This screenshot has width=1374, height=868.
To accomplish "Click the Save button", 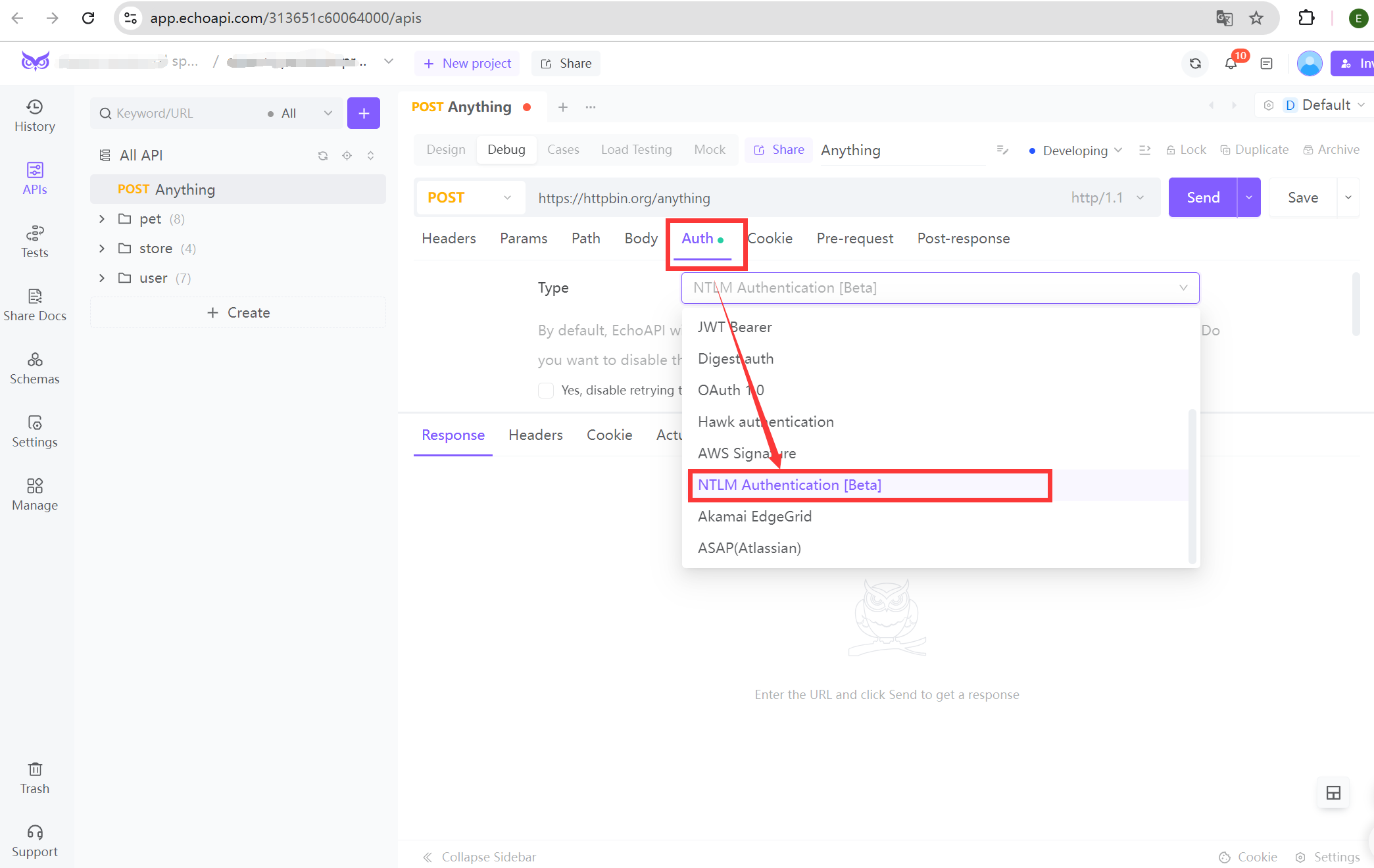I will point(1303,197).
